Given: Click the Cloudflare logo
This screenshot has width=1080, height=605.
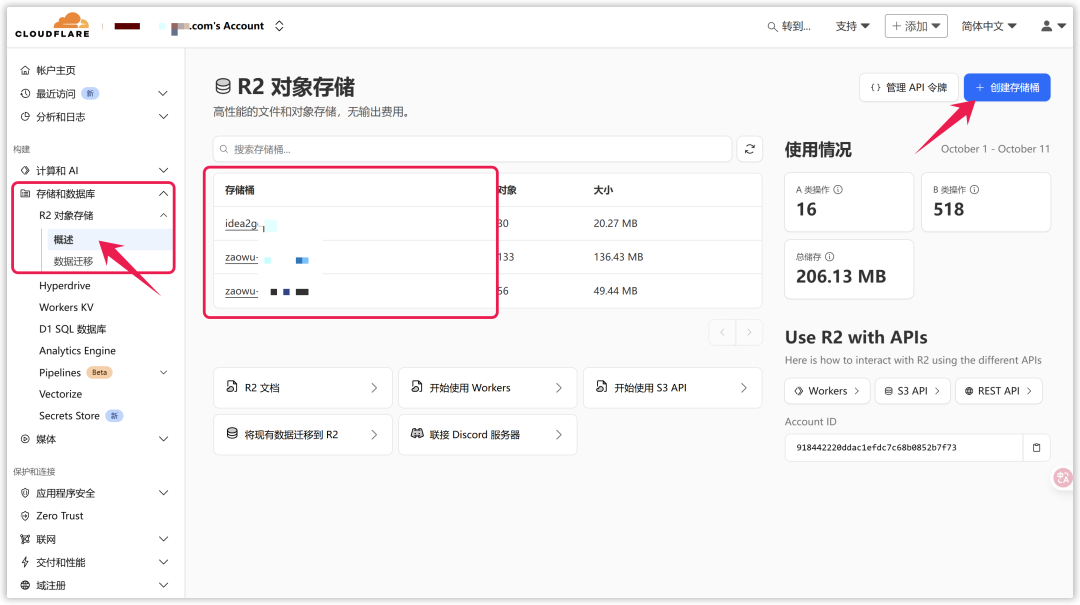Looking at the screenshot, I should click(52, 25).
